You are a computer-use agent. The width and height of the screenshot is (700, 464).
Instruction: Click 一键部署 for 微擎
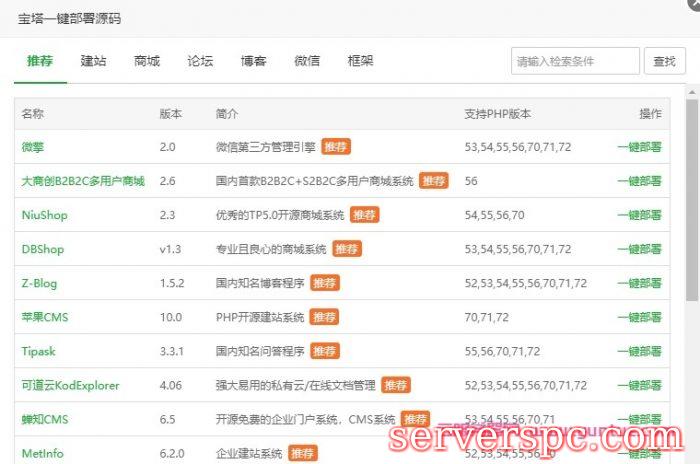coord(639,147)
